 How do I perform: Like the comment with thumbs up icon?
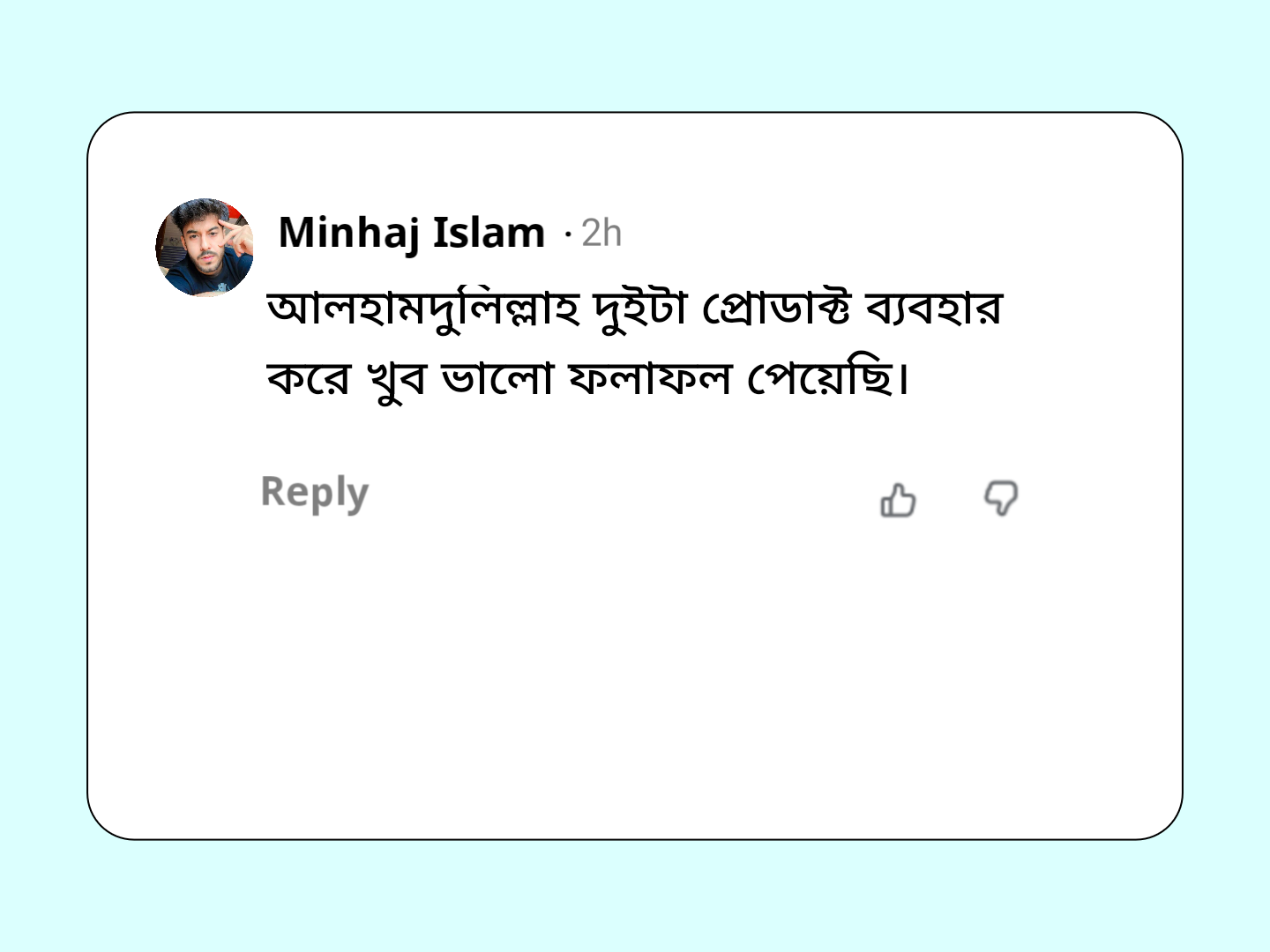(x=898, y=499)
